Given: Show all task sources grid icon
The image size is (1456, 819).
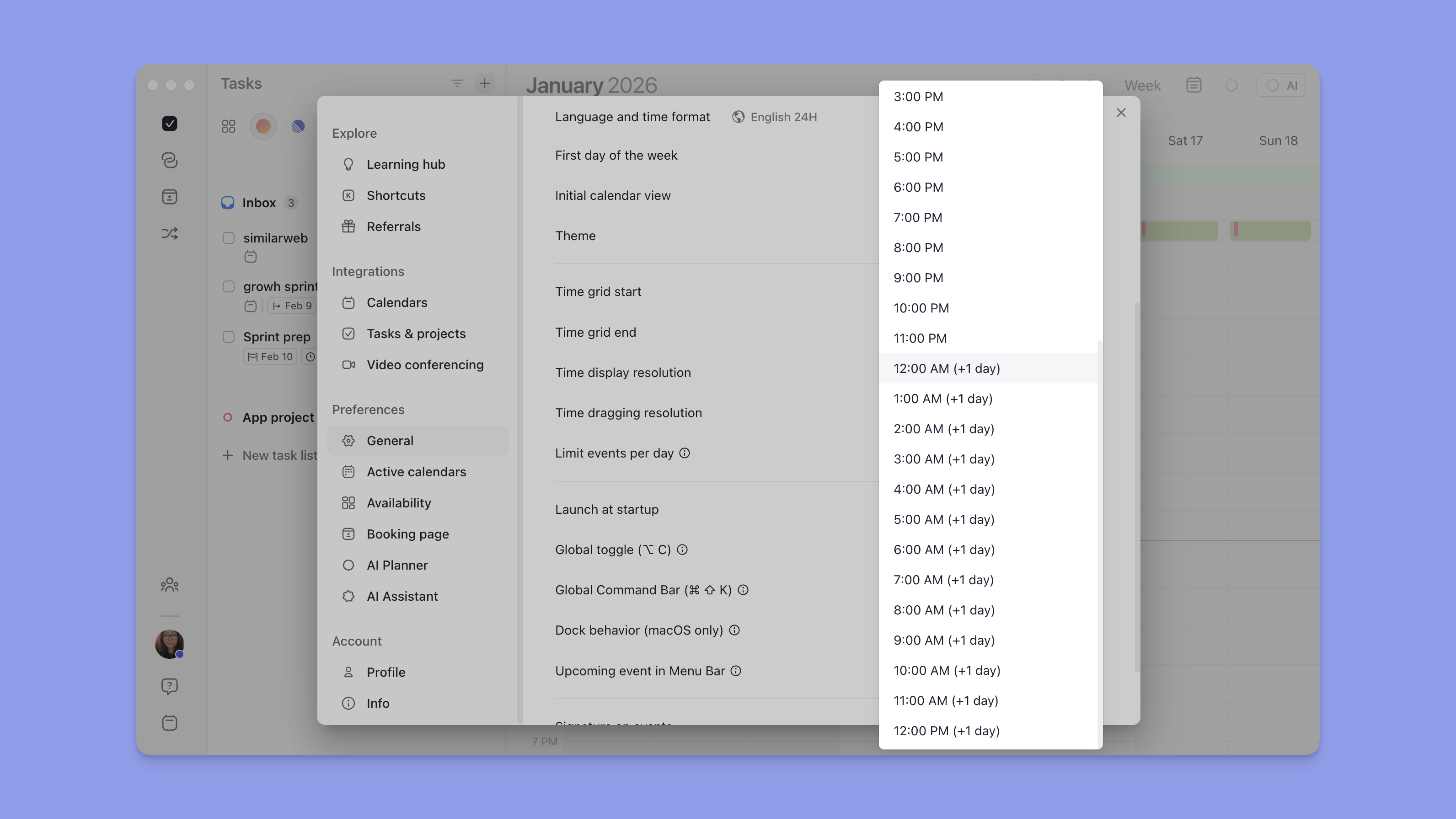Looking at the screenshot, I should pos(228,126).
